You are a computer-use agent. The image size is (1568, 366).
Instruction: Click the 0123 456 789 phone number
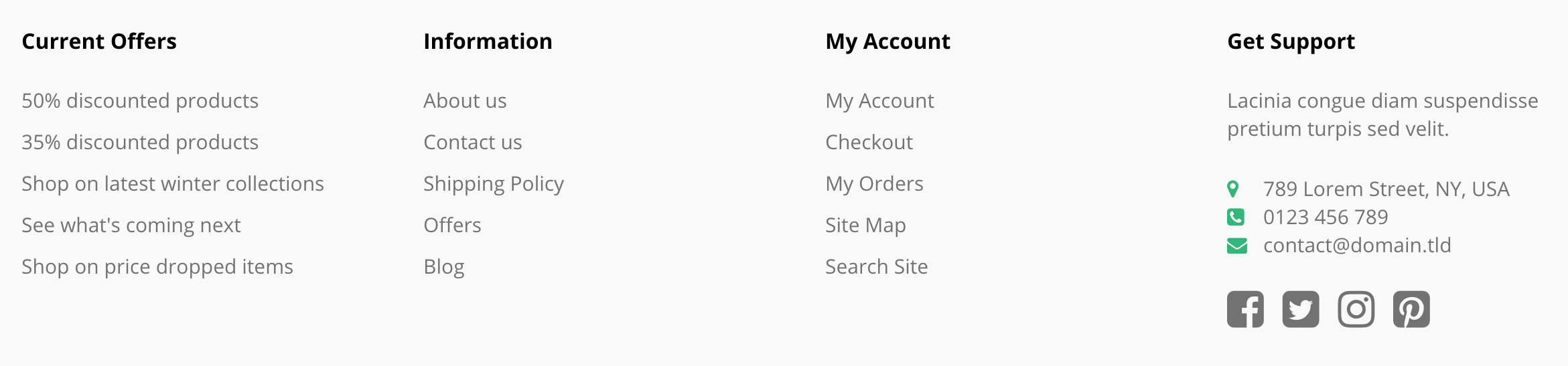[x=1326, y=217]
